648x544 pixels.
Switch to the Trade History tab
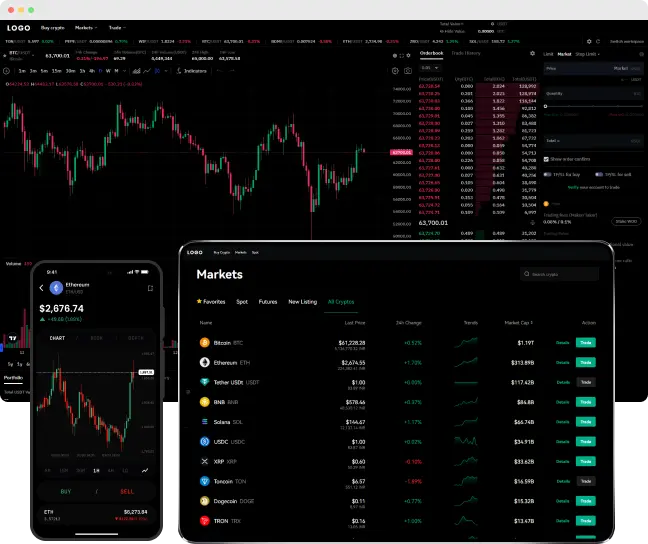pyautogui.click(x=466, y=53)
